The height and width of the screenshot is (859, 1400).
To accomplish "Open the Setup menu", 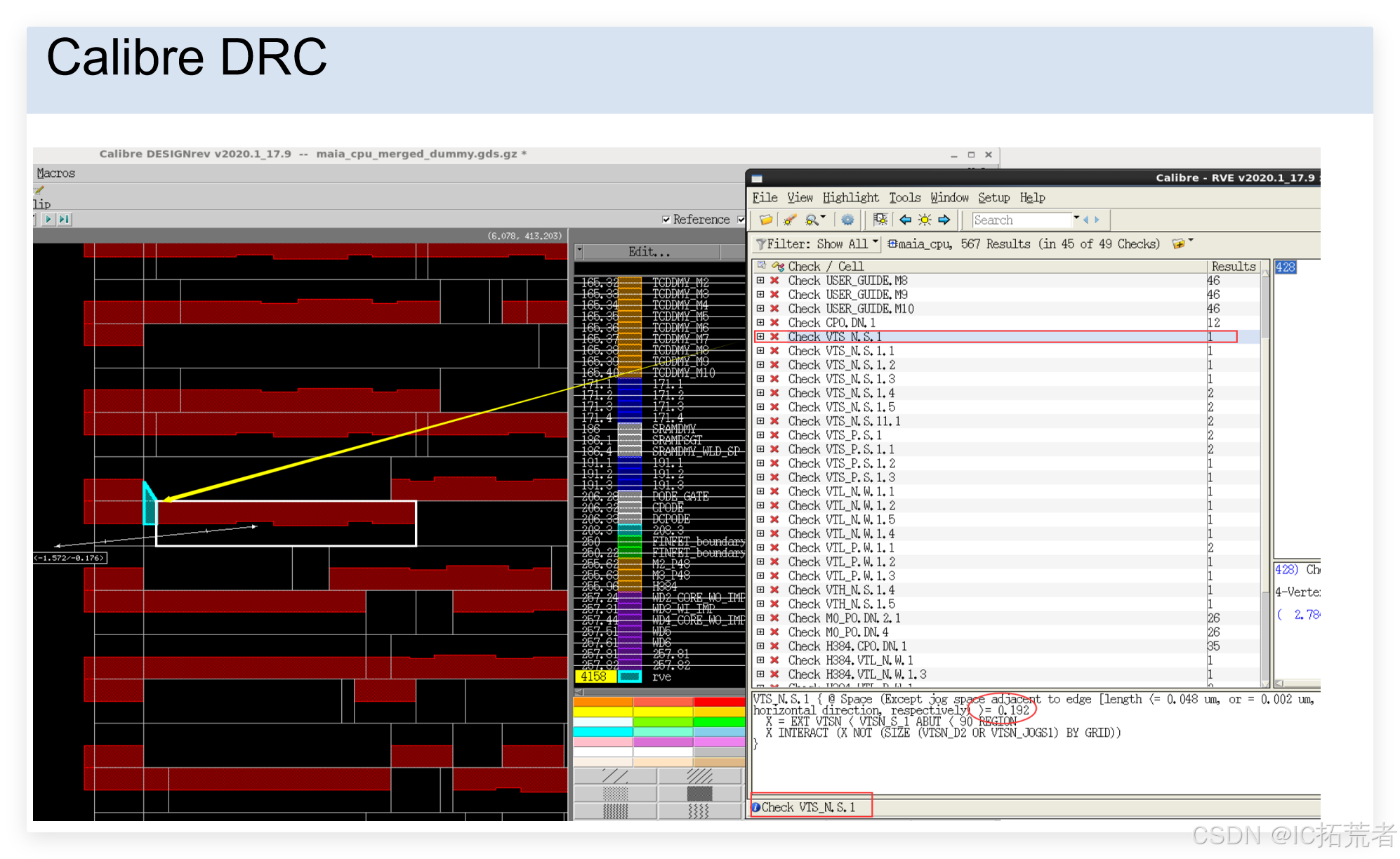I will coord(993,198).
